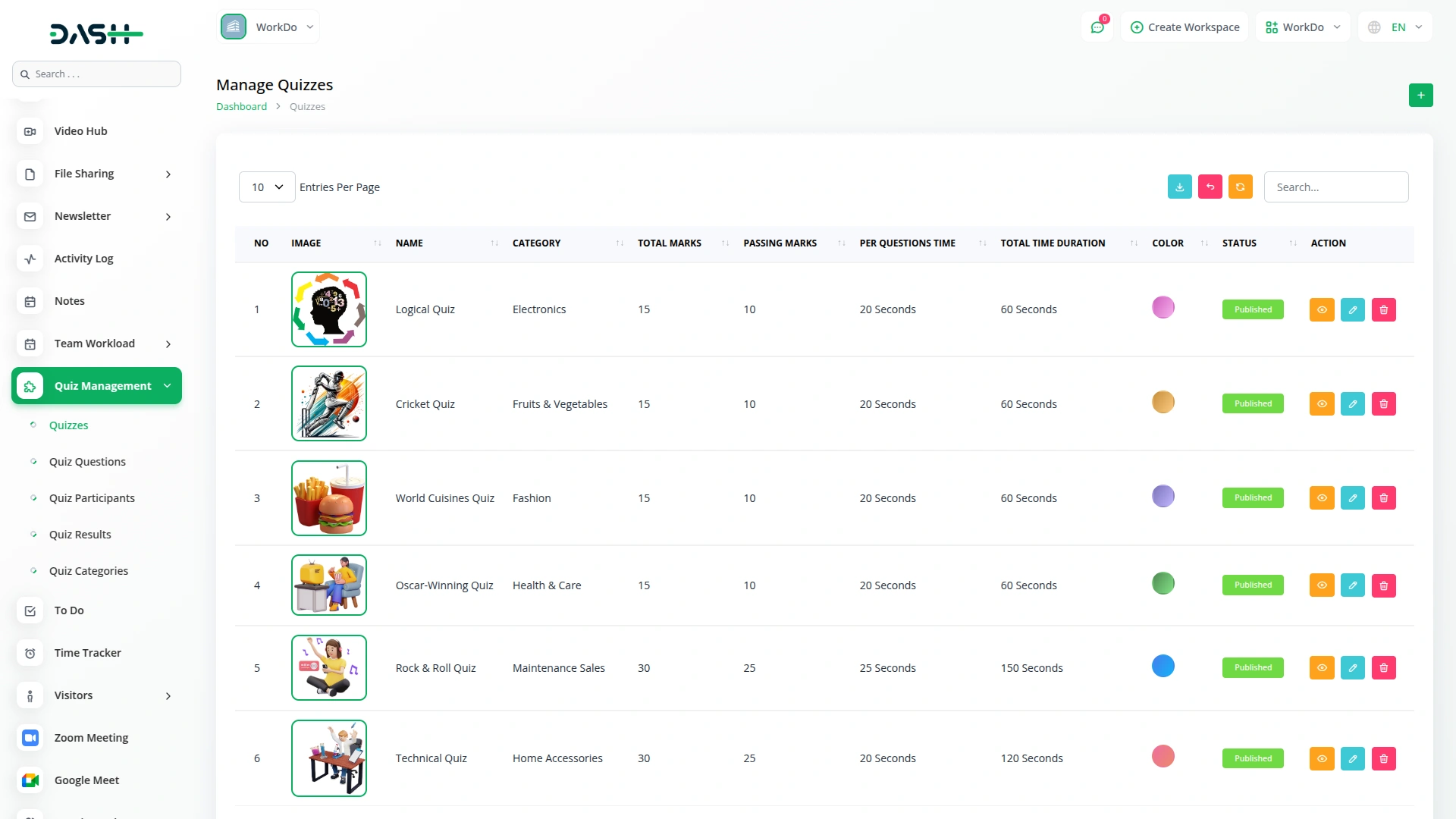Delete the Cricket Quiz row
Screen dimensions: 1456x819
1383,404
